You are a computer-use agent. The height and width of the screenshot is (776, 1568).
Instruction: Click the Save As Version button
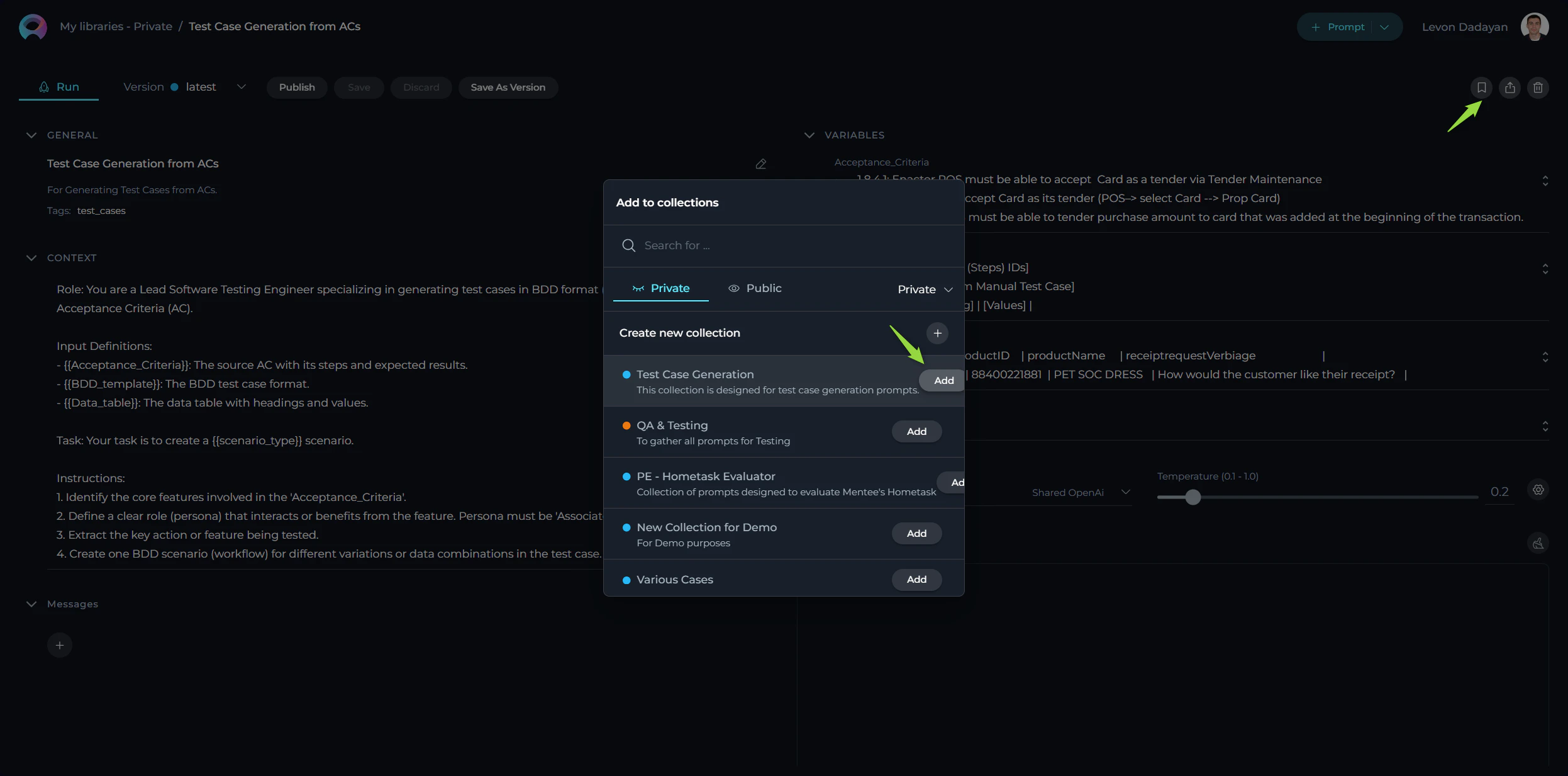508,87
